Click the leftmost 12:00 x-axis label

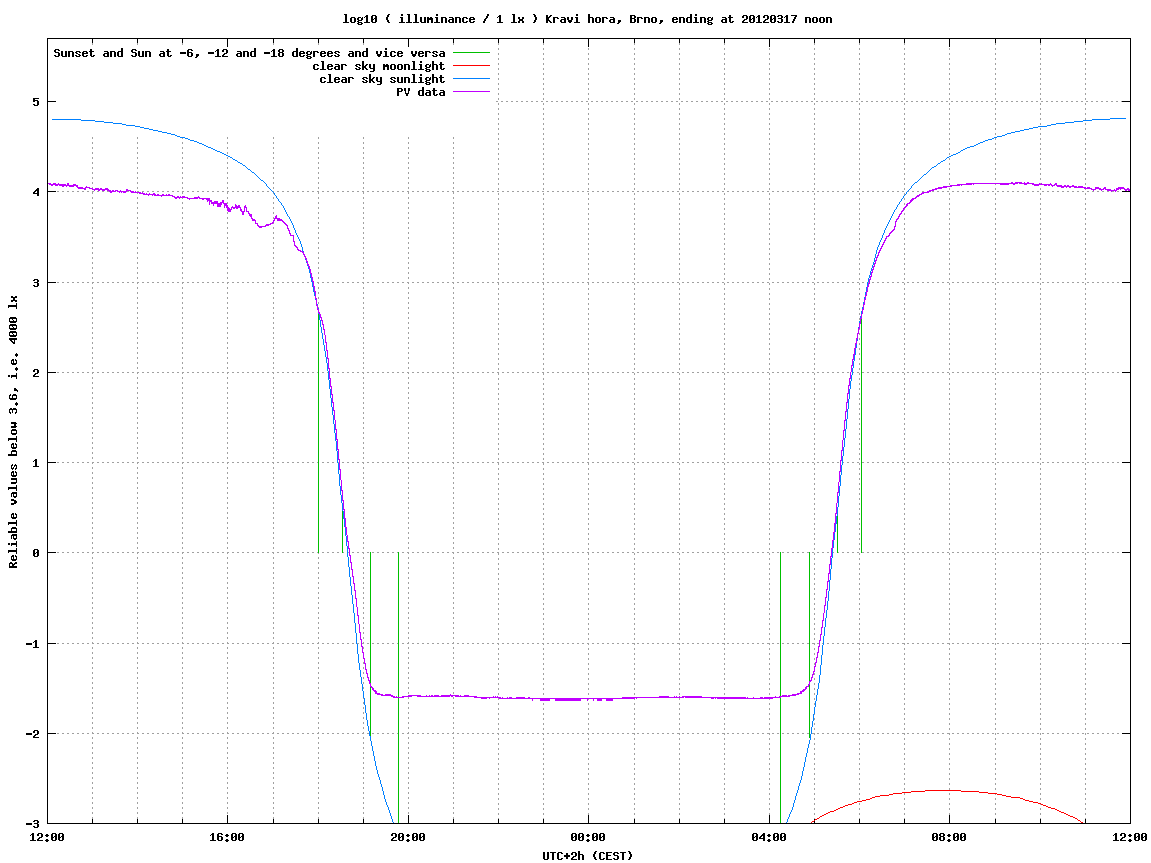47,837
